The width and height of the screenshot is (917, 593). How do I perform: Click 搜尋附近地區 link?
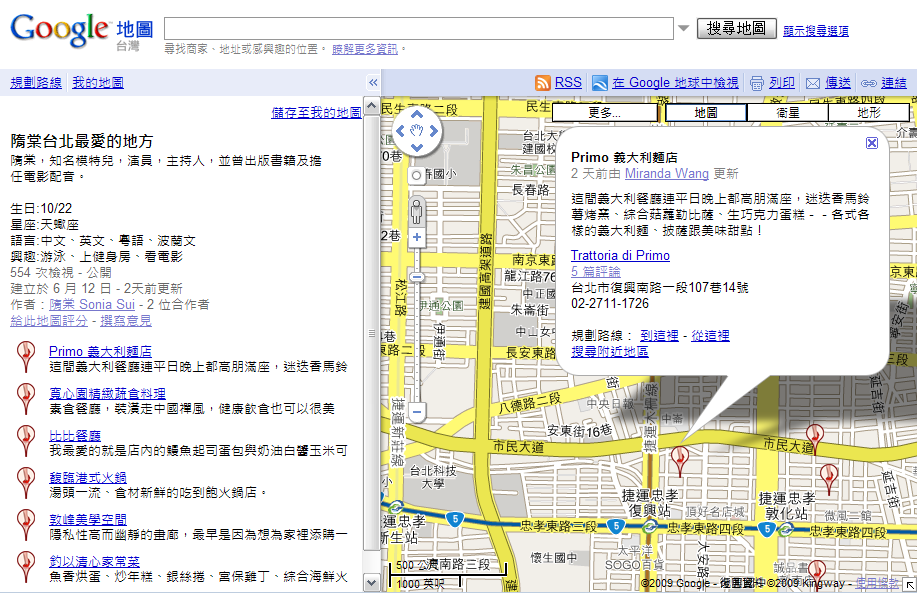(x=610, y=351)
